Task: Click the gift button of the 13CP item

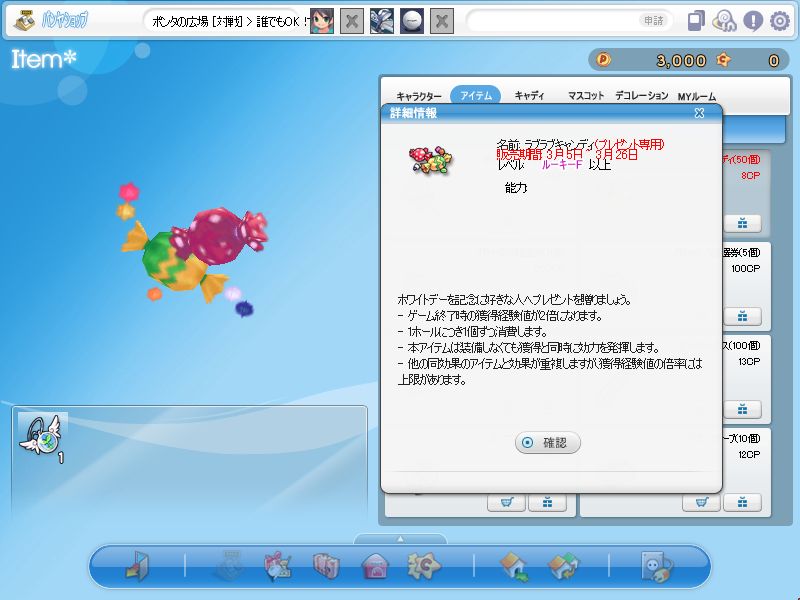Action: click(742, 409)
